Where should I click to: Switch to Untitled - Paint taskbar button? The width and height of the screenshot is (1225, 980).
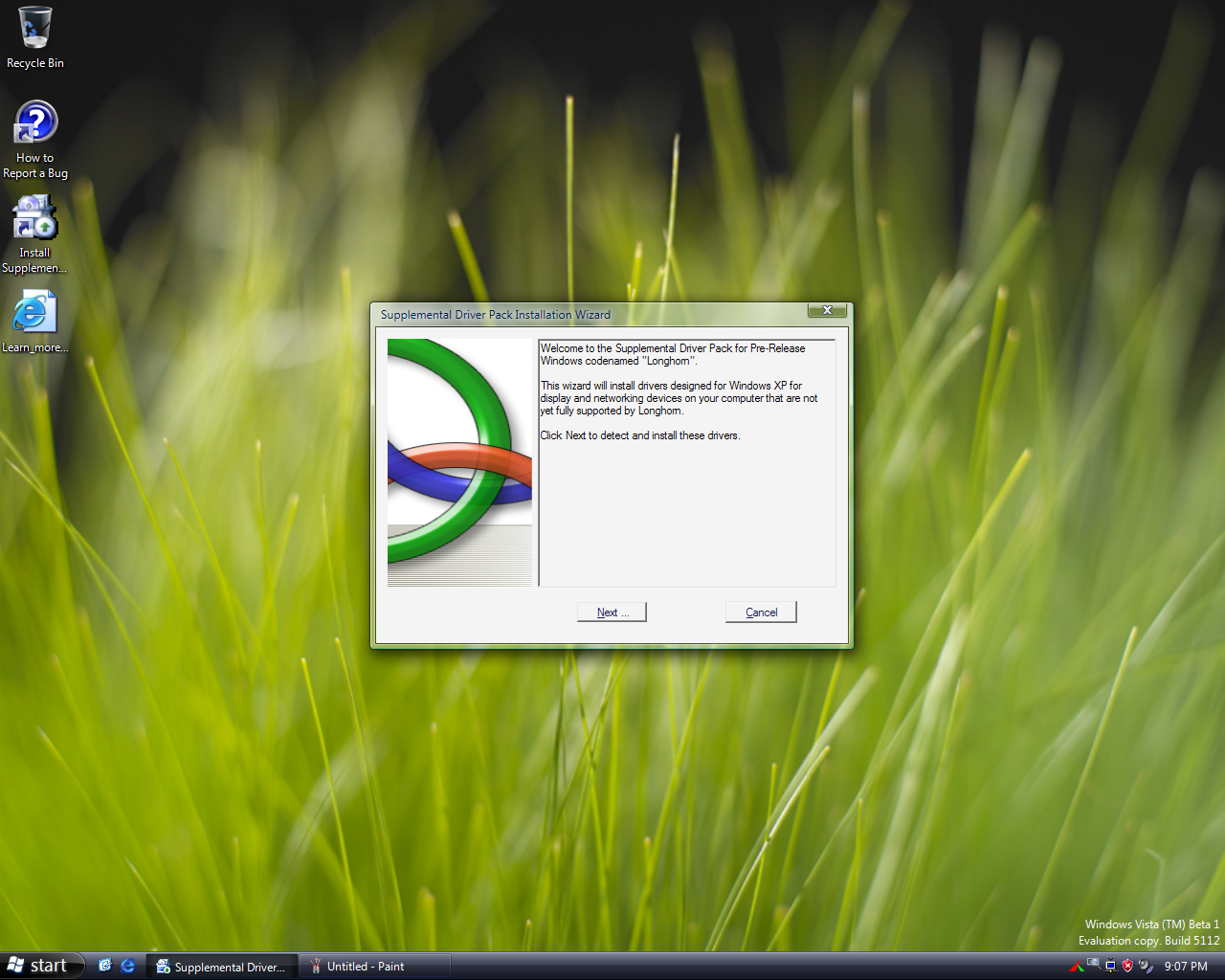375,967
